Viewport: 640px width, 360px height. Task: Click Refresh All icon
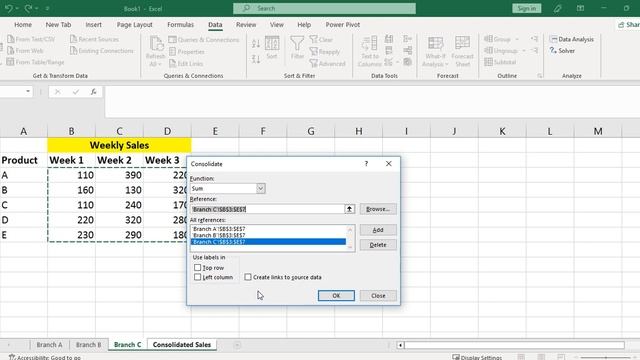point(155,51)
